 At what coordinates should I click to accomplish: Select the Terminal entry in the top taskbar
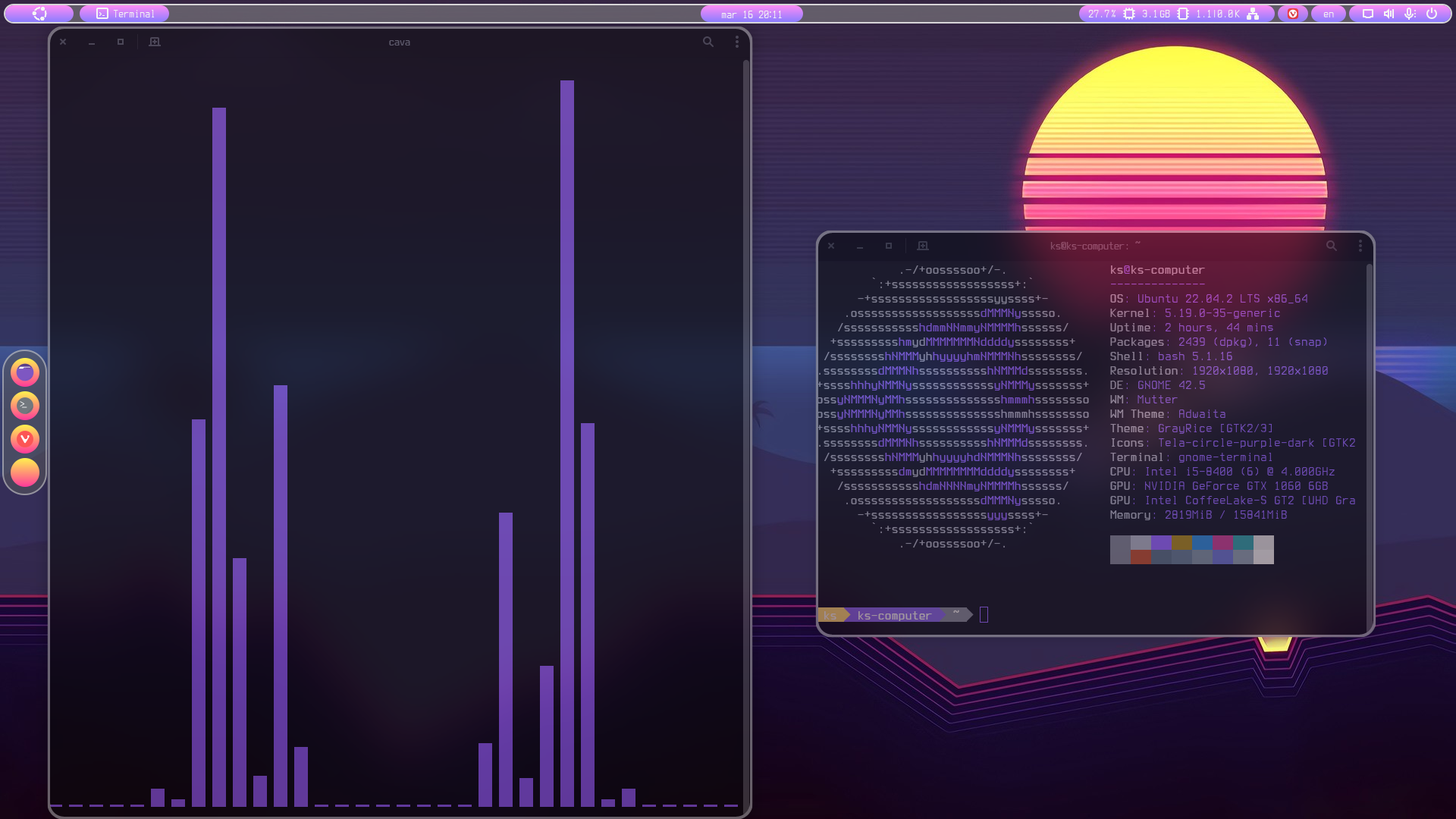click(x=124, y=13)
